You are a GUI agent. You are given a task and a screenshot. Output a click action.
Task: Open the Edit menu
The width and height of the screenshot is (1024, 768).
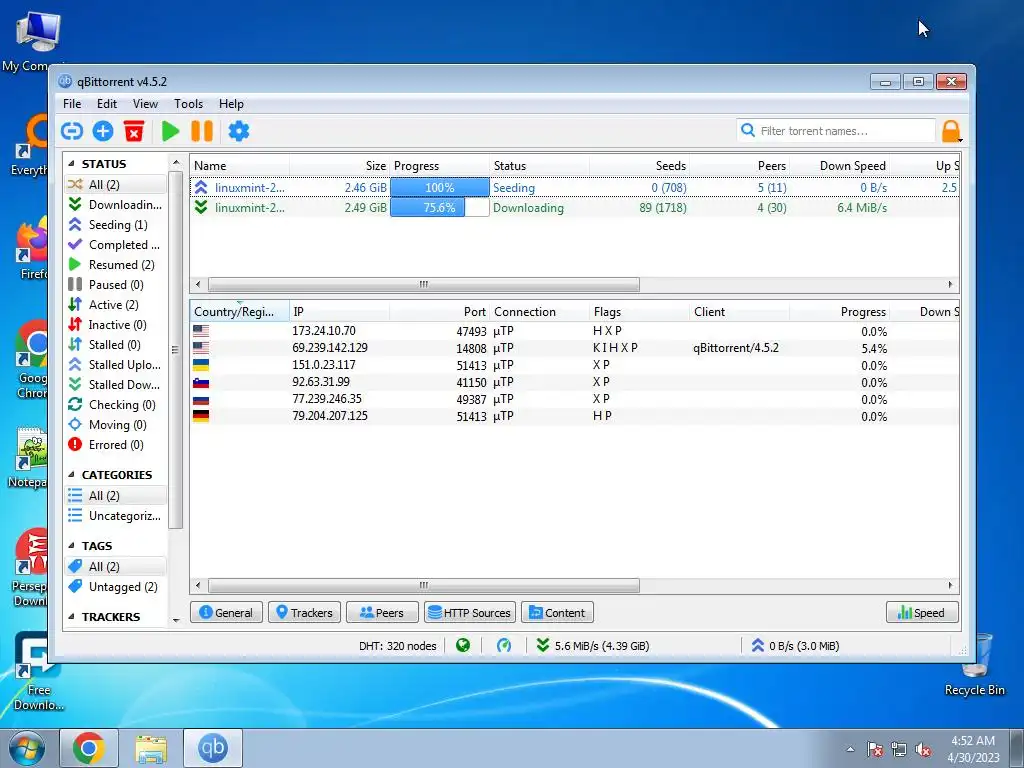[106, 104]
